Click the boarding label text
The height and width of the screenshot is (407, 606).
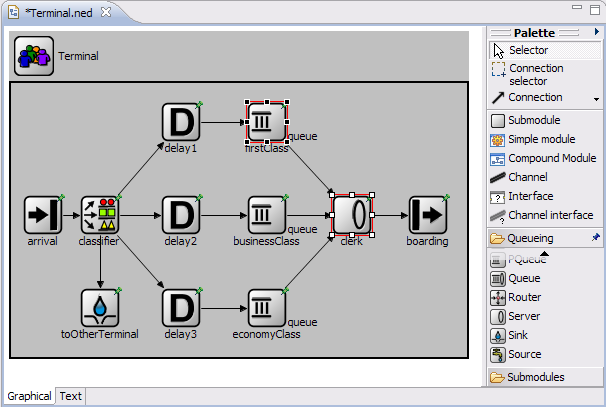click(427, 241)
